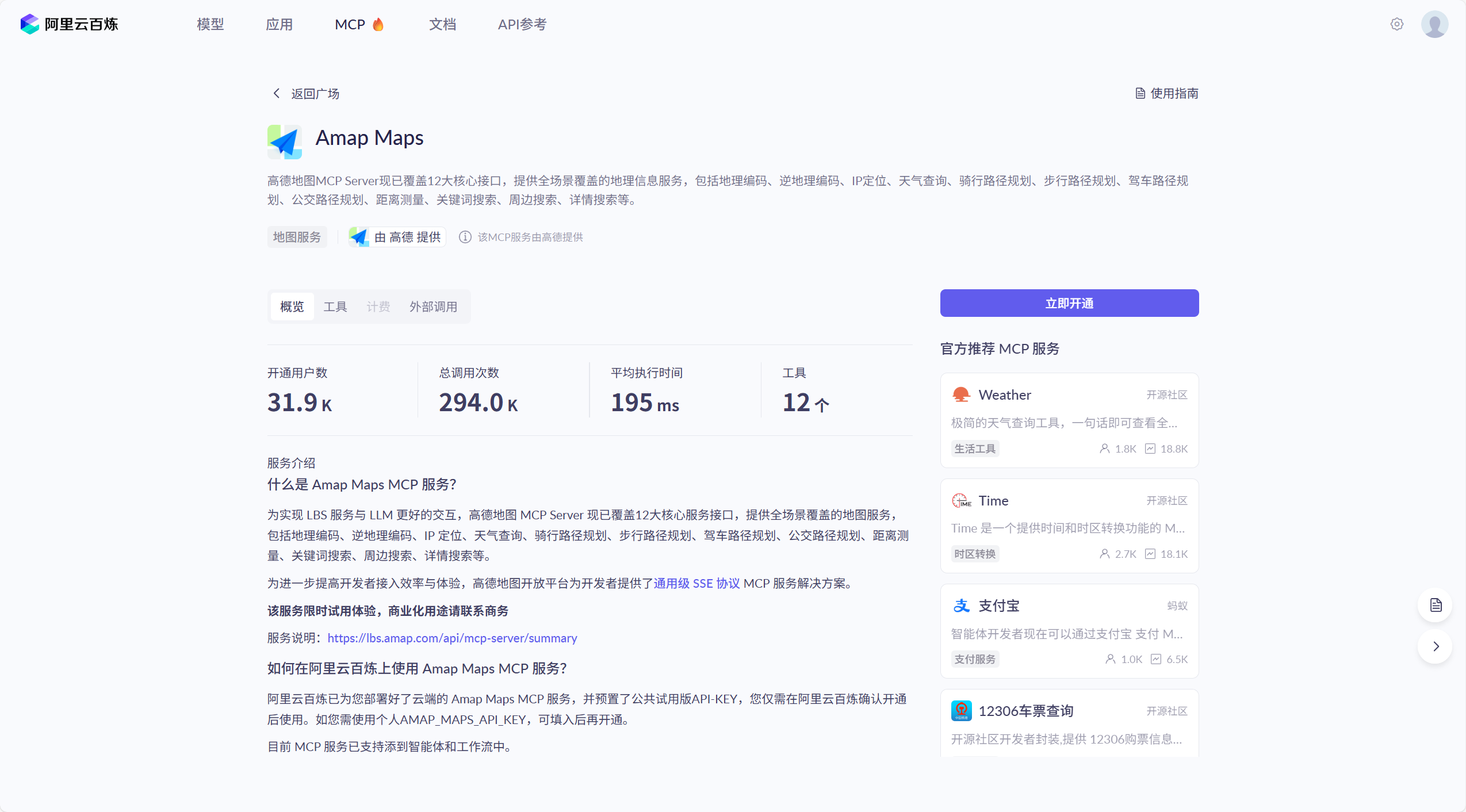The width and height of the screenshot is (1466, 812).
Task: Click the 立即开通 button
Action: (x=1069, y=303)
